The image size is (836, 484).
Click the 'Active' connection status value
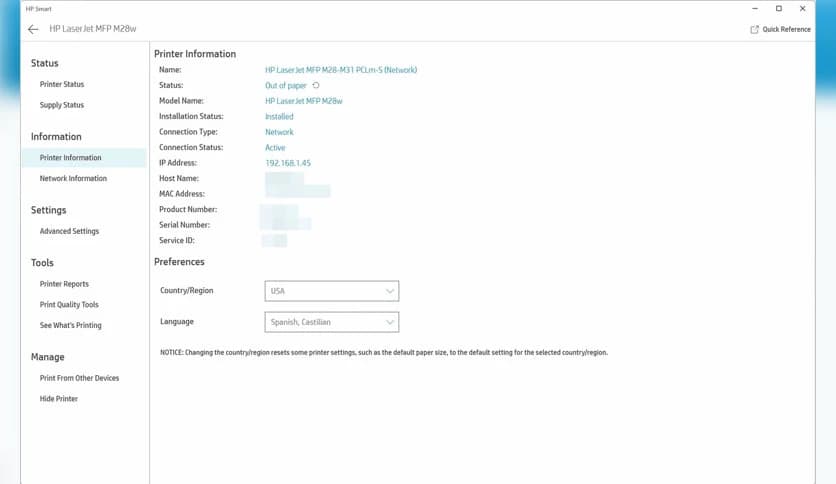[275, 148]
